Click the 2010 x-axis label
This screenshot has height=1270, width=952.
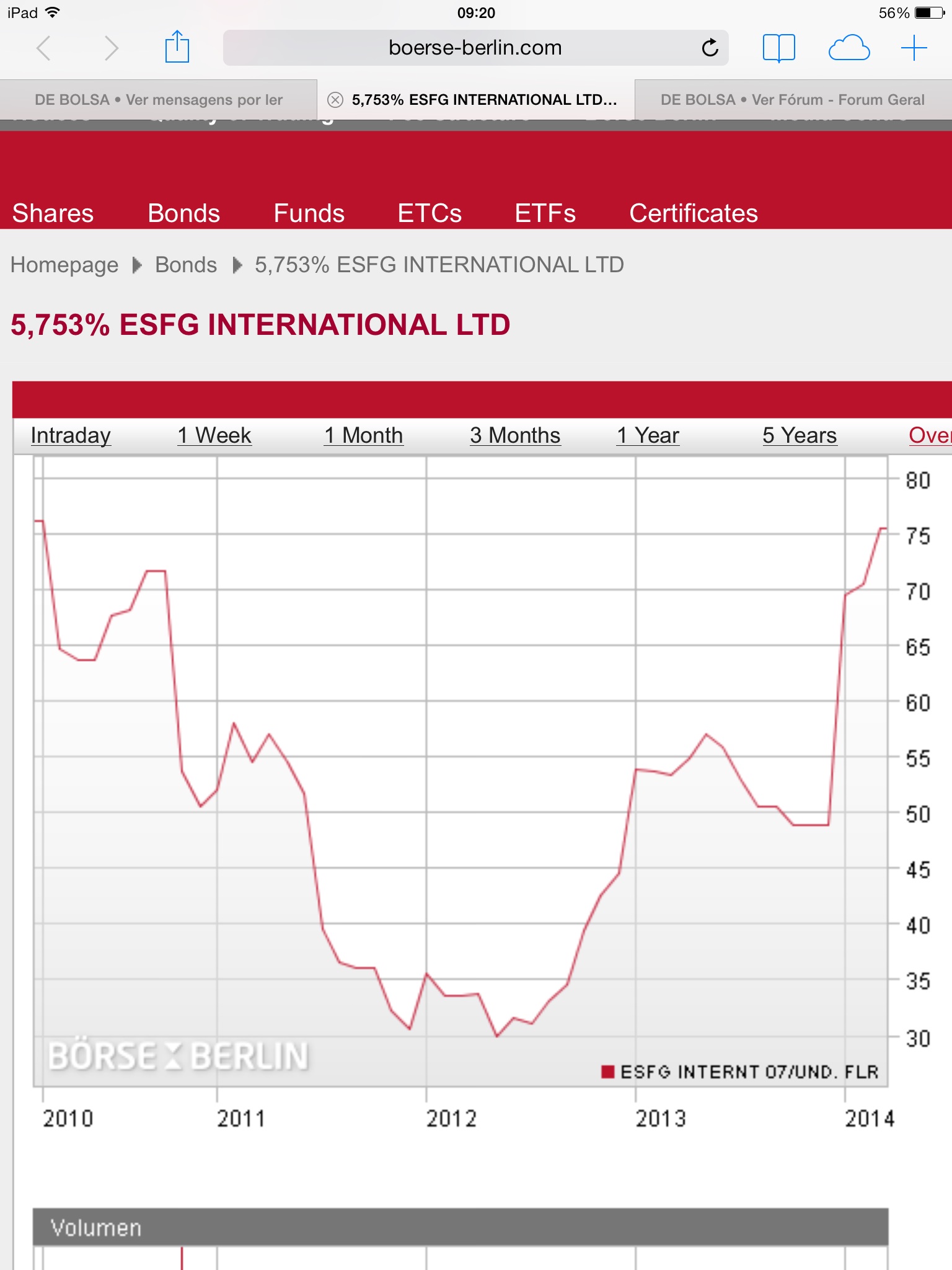pos(68,1119)
